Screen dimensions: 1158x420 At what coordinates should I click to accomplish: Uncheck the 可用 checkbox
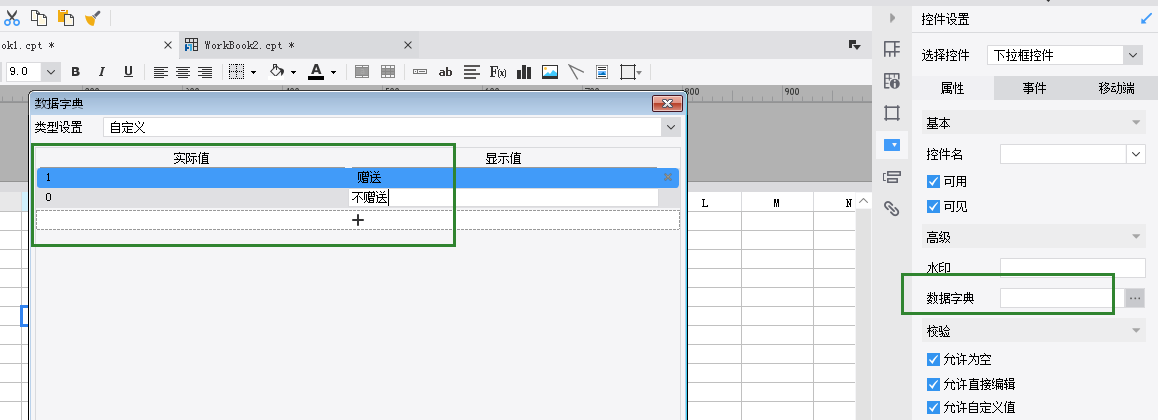(x=933, y=182)
